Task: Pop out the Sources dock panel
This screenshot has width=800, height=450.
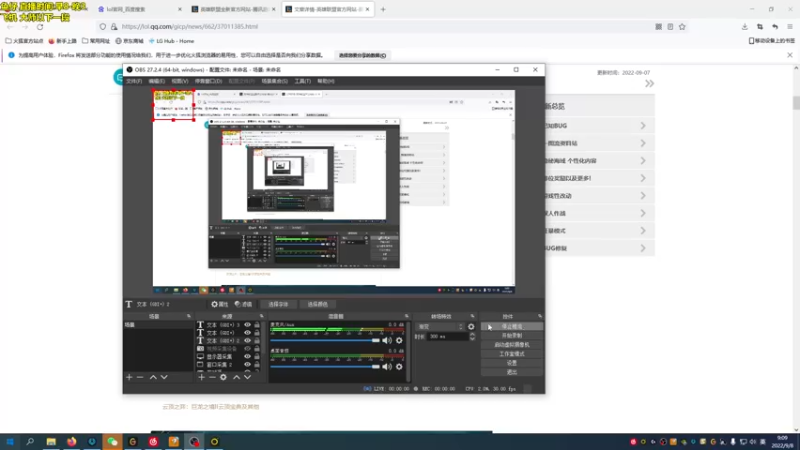Action: 262,316
